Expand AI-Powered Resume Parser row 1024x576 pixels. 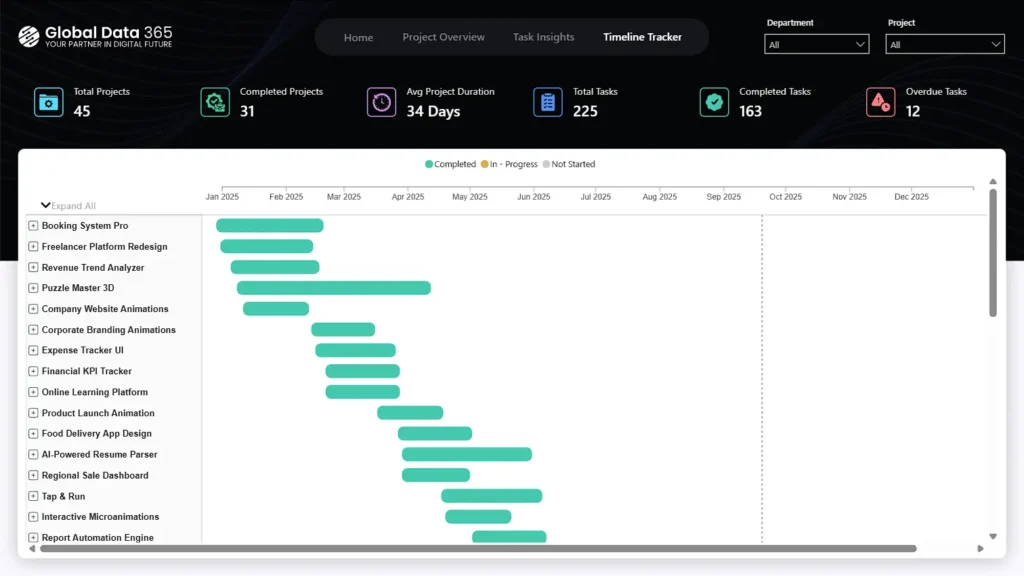(x=33, y=455)
